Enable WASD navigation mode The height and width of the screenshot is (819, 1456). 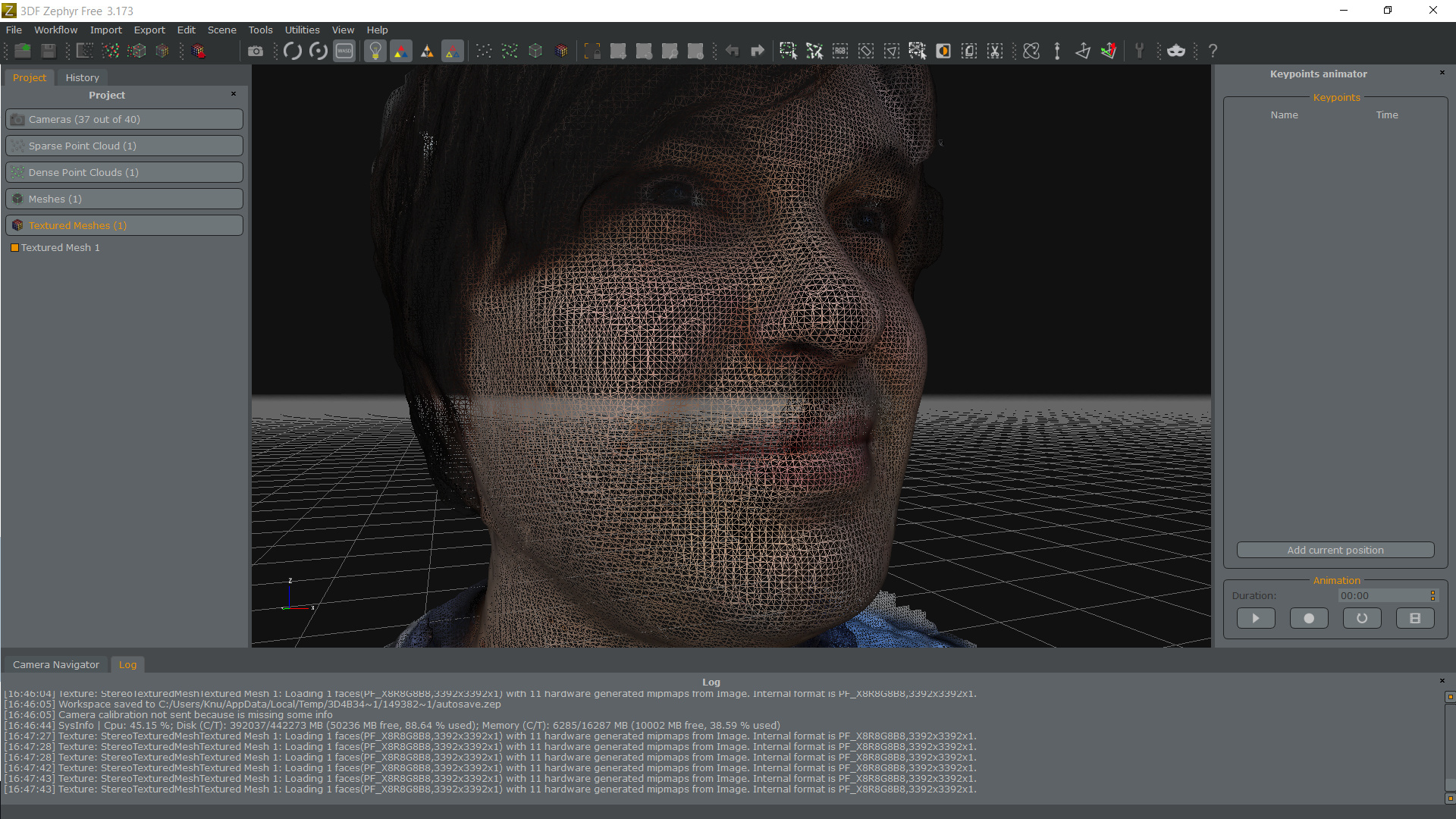[344, 51]
